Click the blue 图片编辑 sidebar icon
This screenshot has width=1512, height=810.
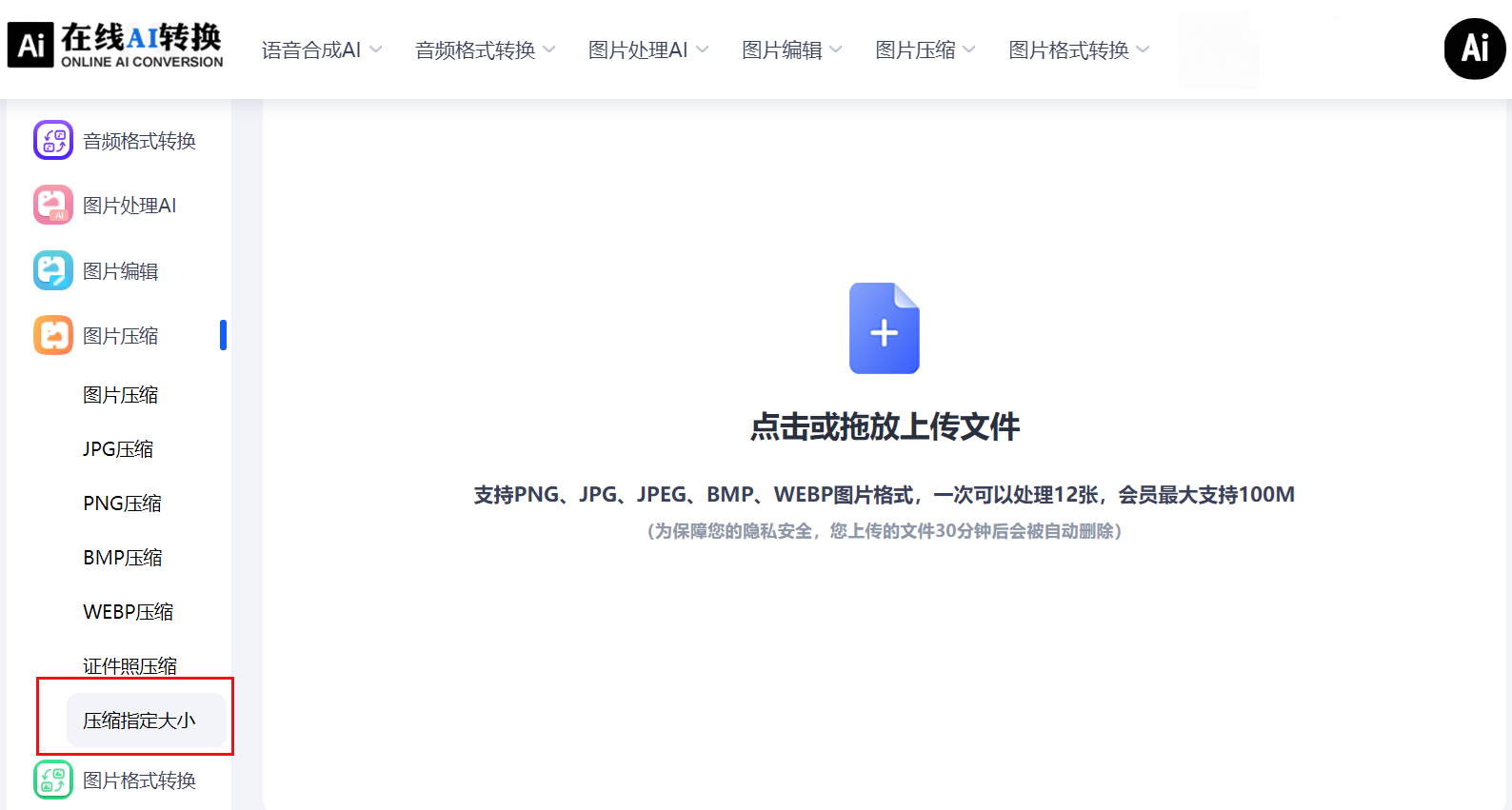(x=53, y=270)
